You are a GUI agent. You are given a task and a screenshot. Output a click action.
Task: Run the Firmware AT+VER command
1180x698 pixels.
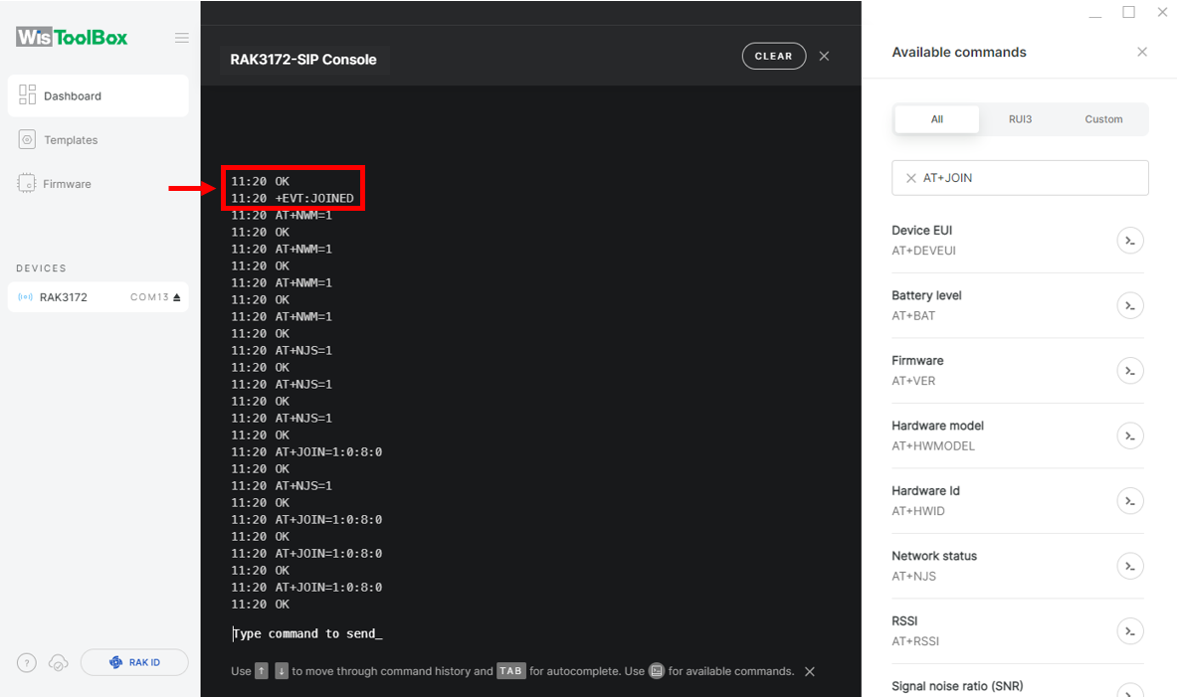point(1130,371)
